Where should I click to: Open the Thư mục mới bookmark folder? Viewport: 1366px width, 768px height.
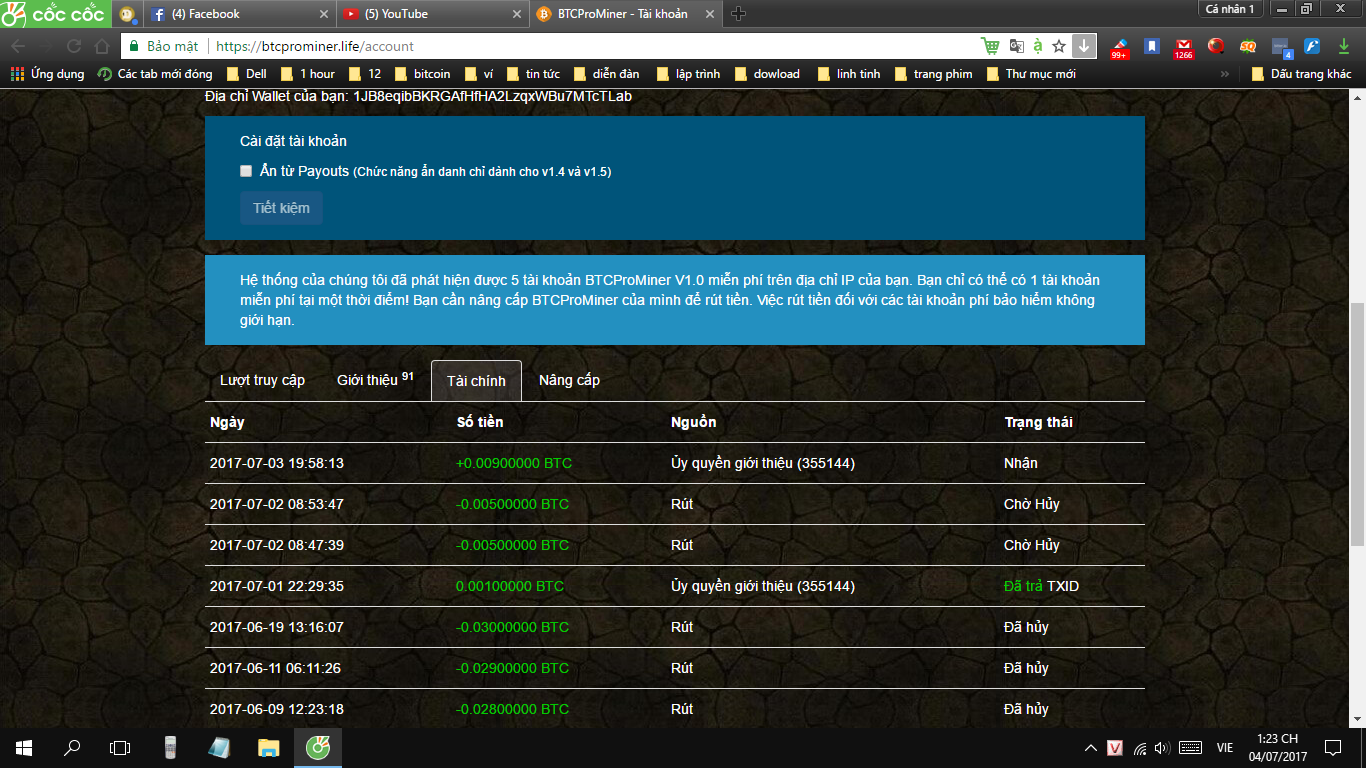(1031, 74)
